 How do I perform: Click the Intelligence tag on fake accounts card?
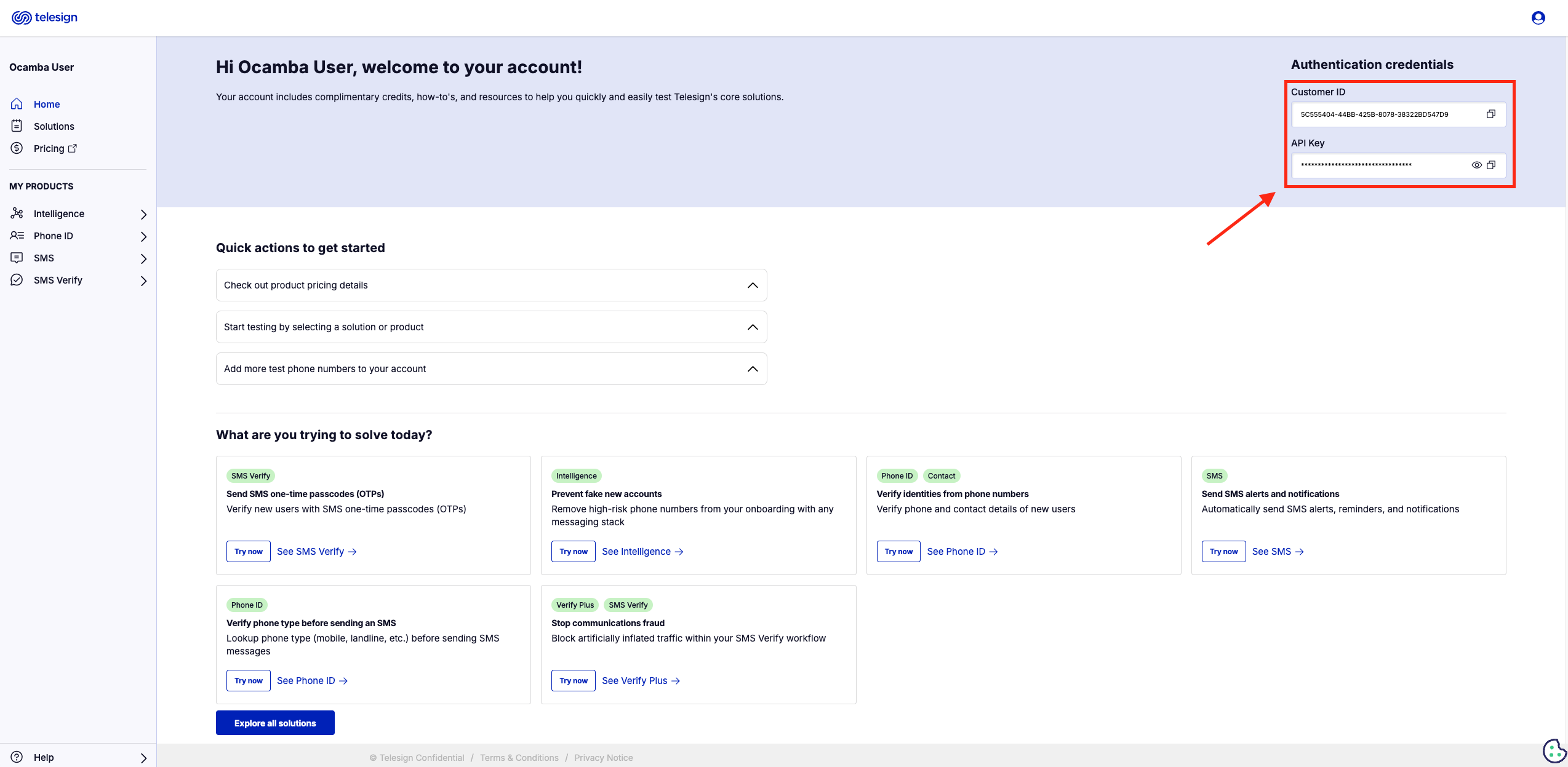[577, 475]
